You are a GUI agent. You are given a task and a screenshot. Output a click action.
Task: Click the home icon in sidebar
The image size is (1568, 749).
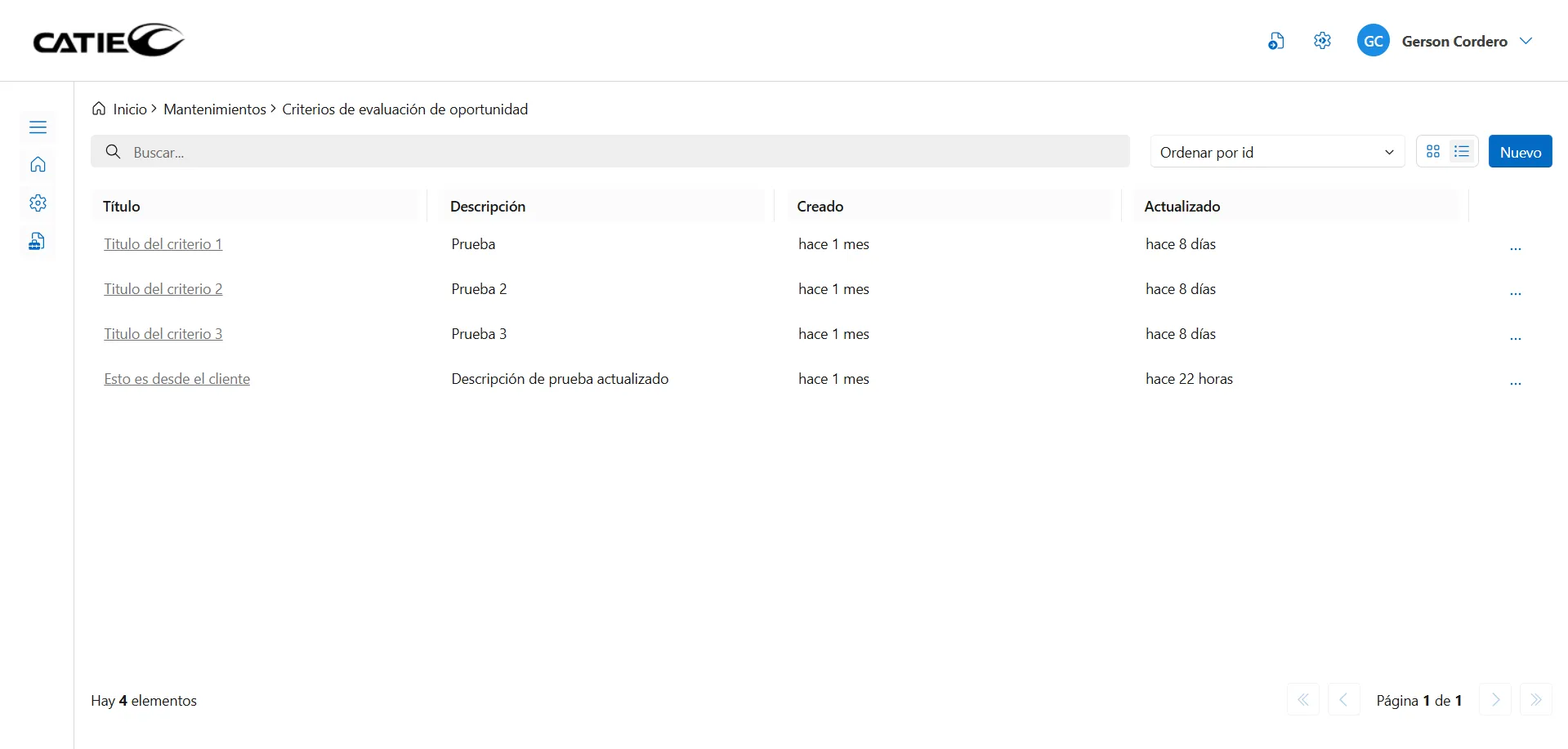pyautogui.click(x=38, y=165)
